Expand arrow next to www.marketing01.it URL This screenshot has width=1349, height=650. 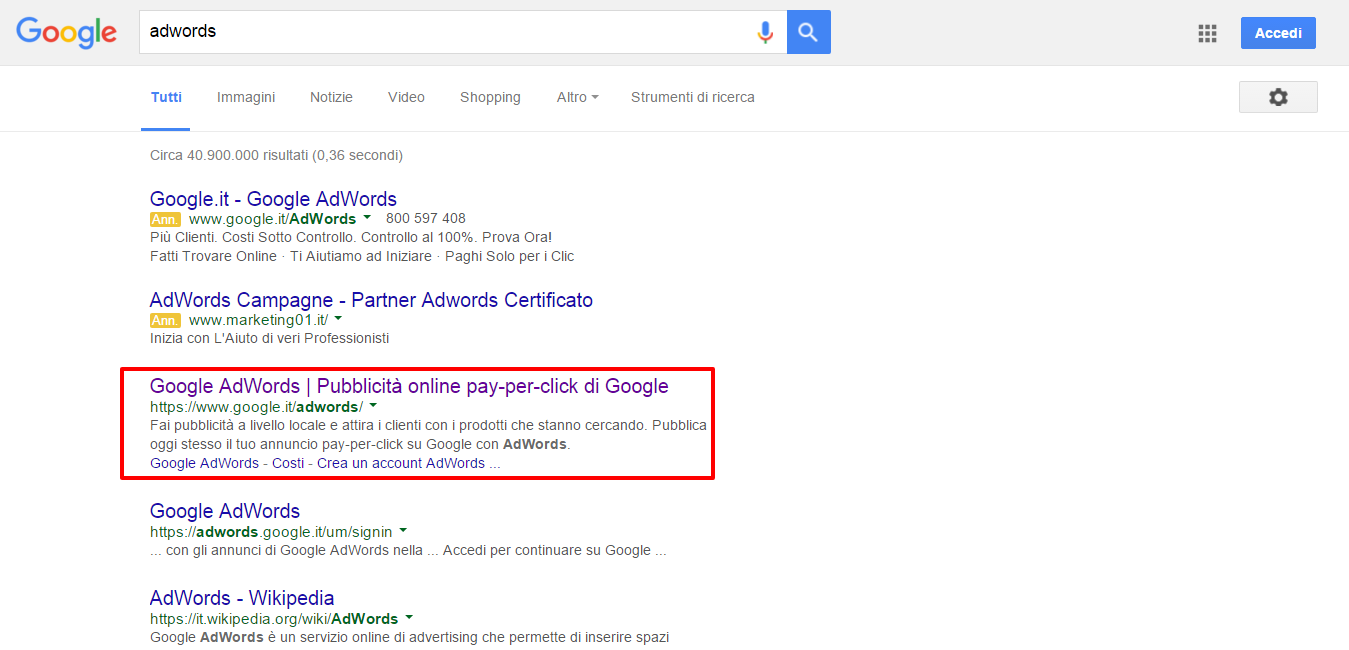point(338,319)
